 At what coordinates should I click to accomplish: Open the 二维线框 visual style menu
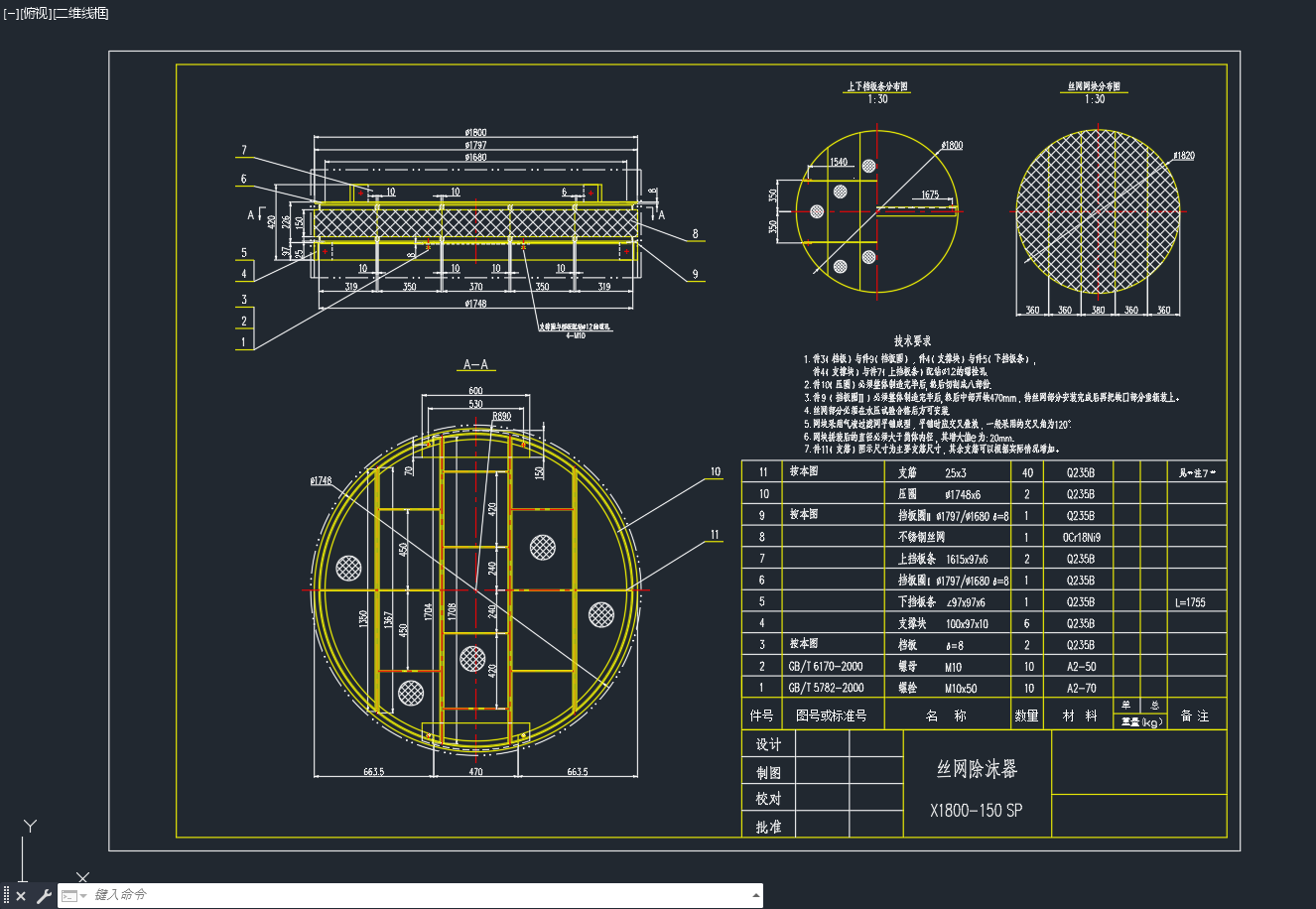click(80, 13)
